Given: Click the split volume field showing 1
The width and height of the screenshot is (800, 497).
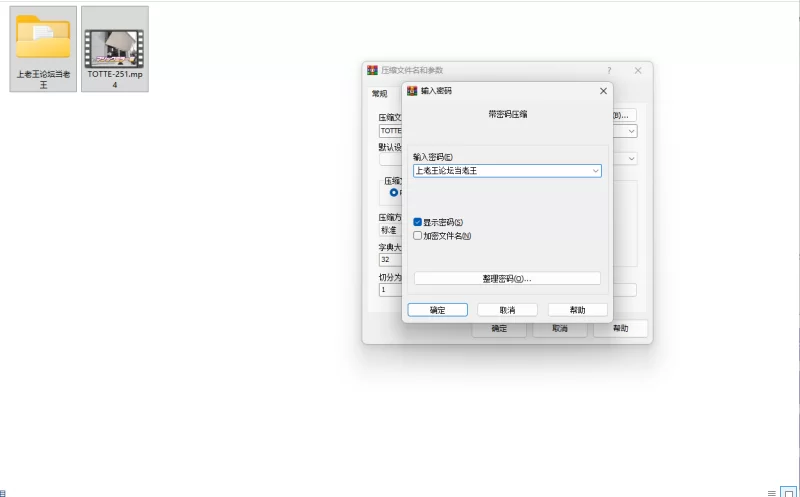Looking at the screenshot, I should (391, 290).
